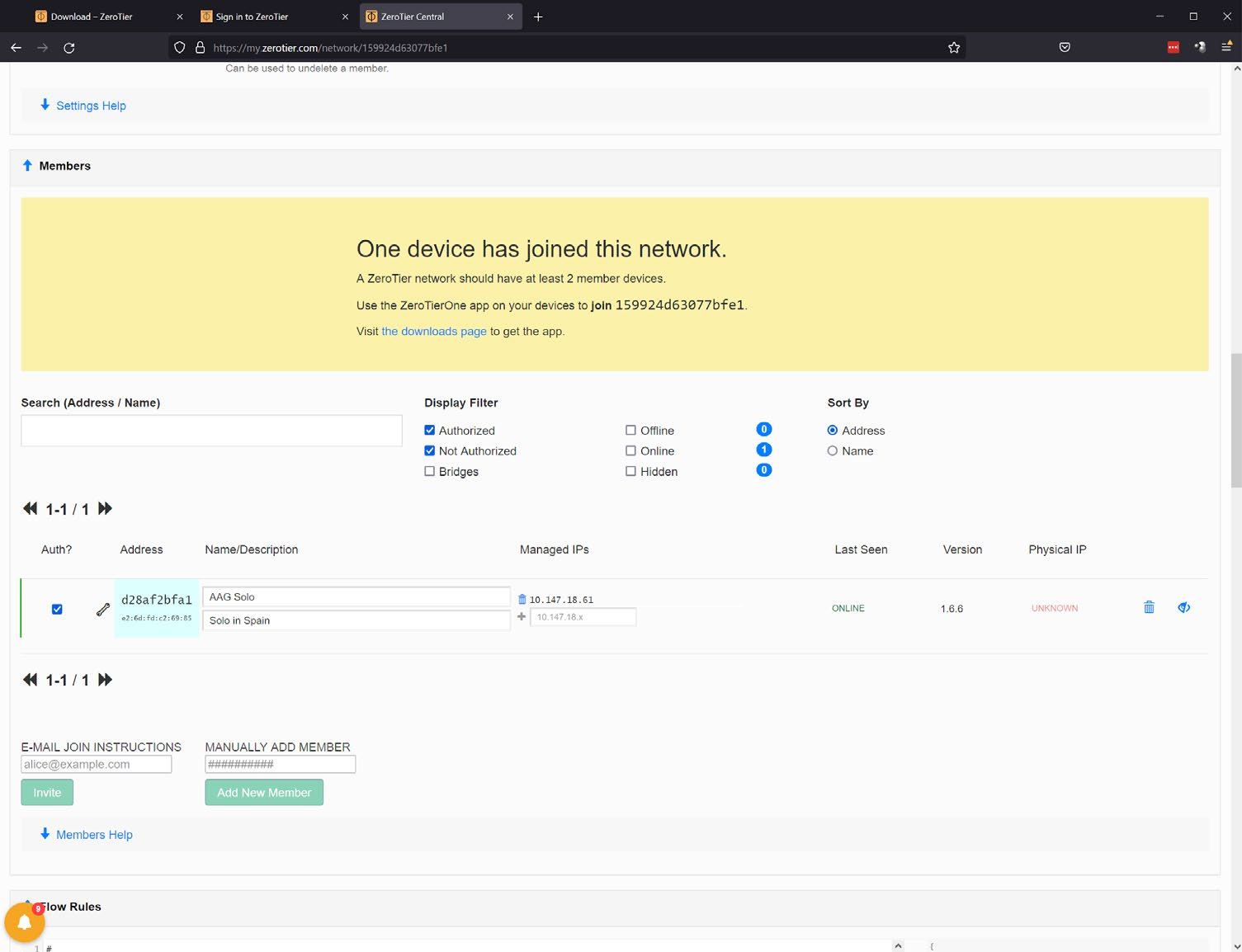
Task: Click the Last Seen column header
Action: [x=861, y=549]
